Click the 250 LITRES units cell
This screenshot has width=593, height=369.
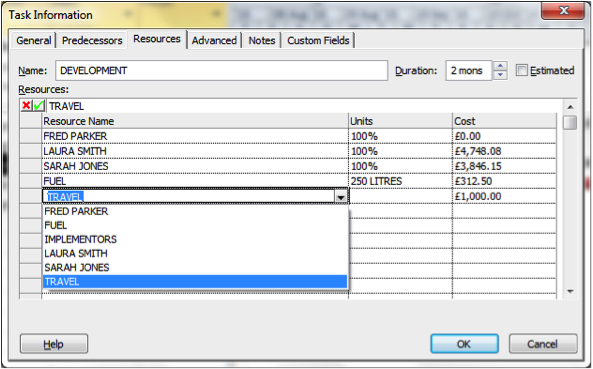[x=401, y=181]
